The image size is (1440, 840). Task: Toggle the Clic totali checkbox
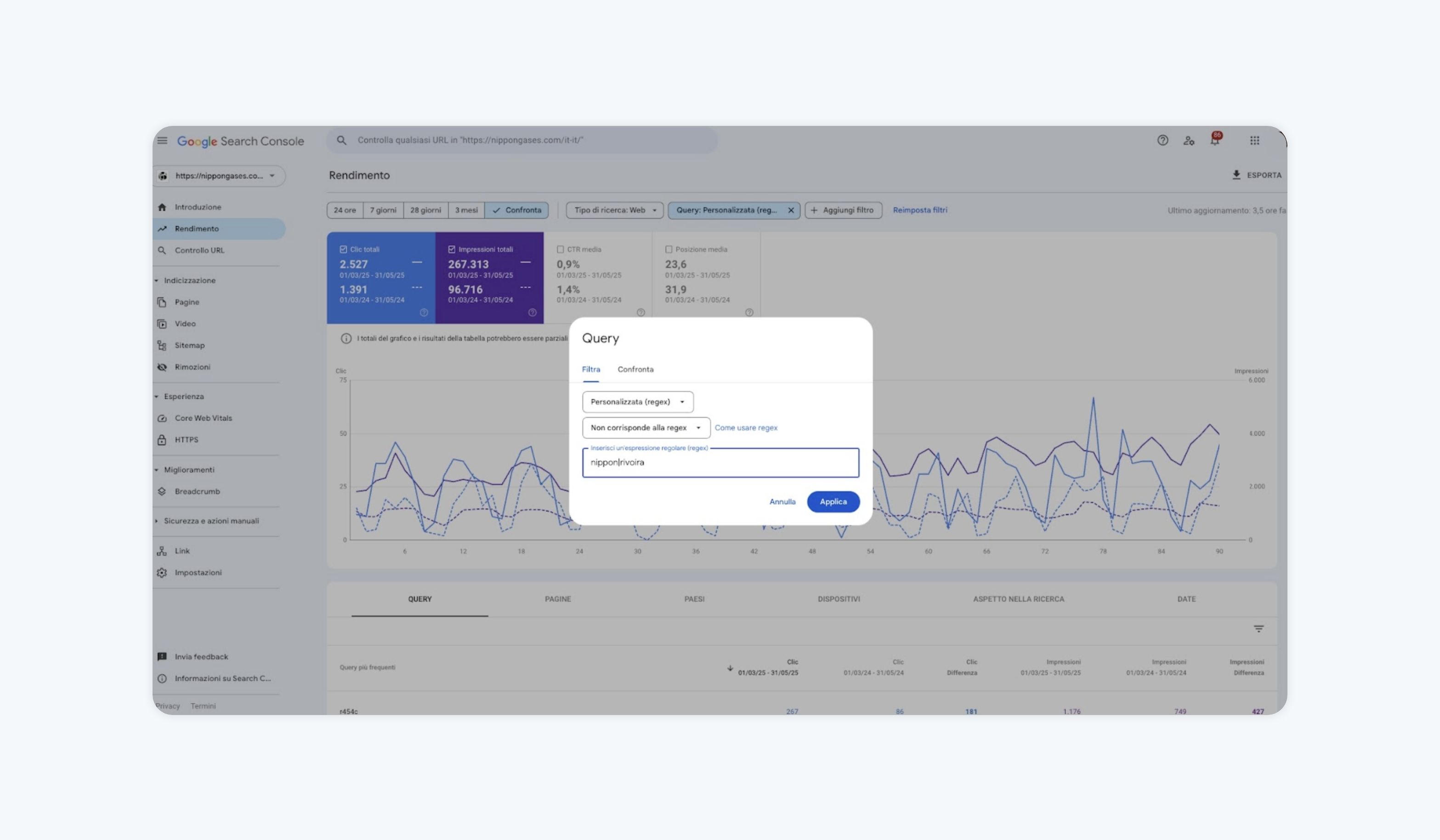(343, 249)
